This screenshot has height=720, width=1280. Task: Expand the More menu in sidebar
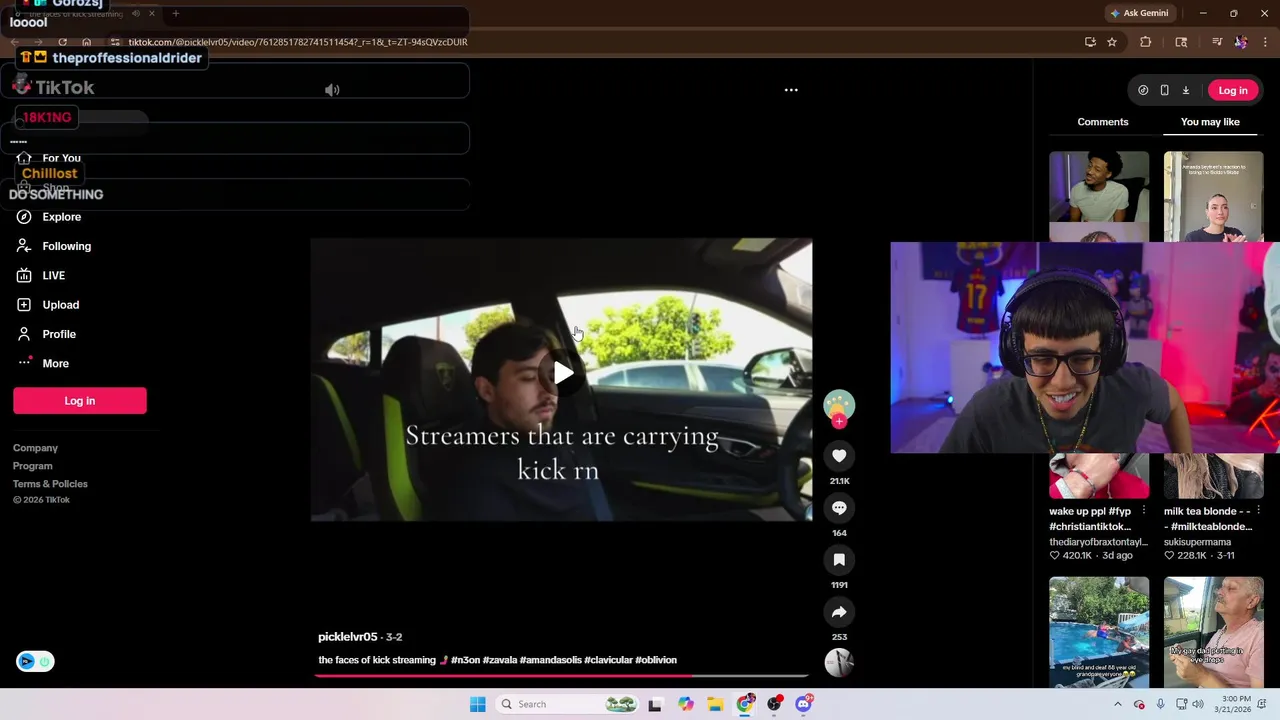click(x=55, y=363)
